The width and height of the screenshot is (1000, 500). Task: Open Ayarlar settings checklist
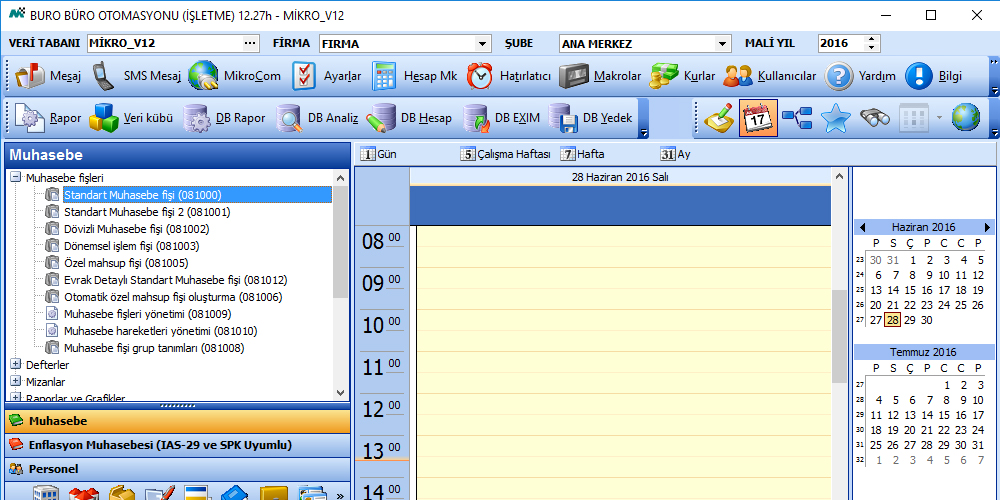(327, 77)
